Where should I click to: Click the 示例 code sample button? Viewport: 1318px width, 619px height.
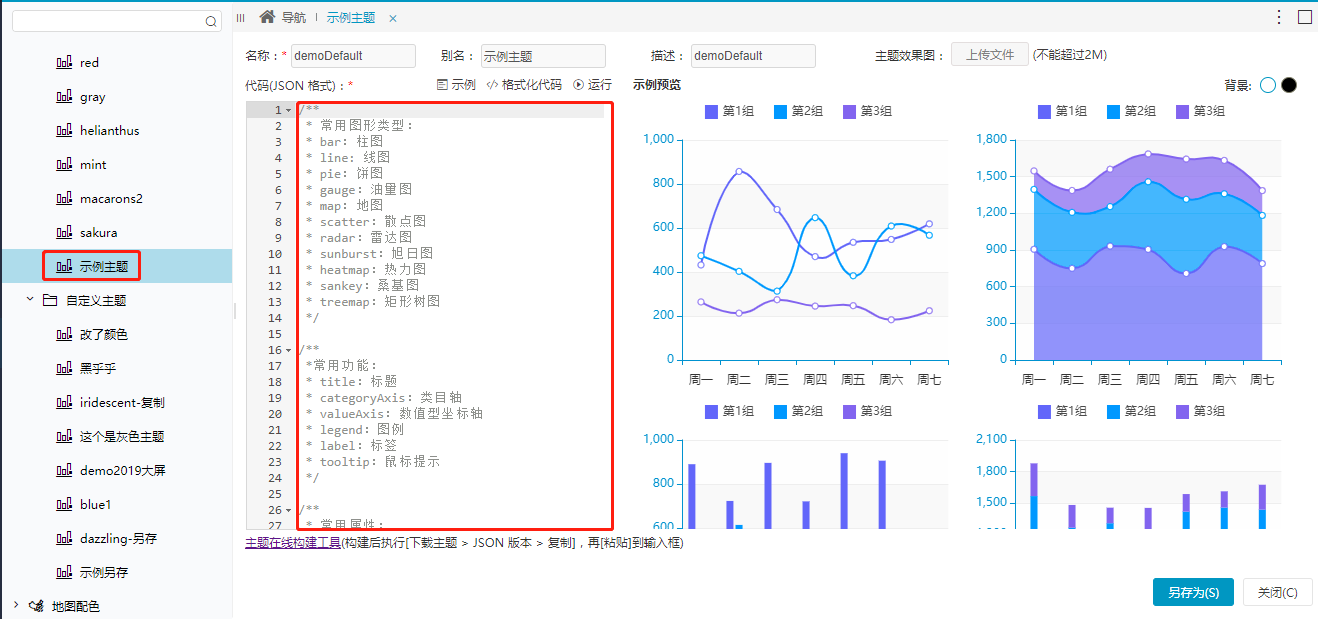[x=456, y=85]
